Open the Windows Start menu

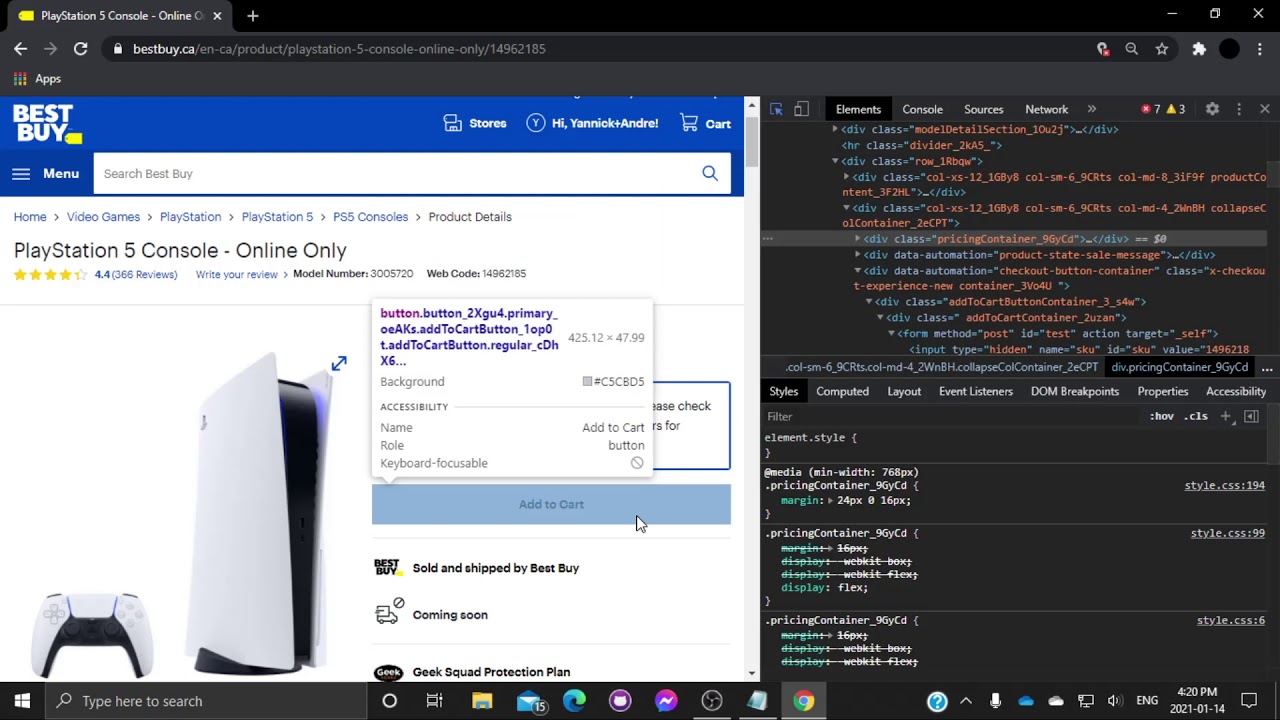(22, 701)
